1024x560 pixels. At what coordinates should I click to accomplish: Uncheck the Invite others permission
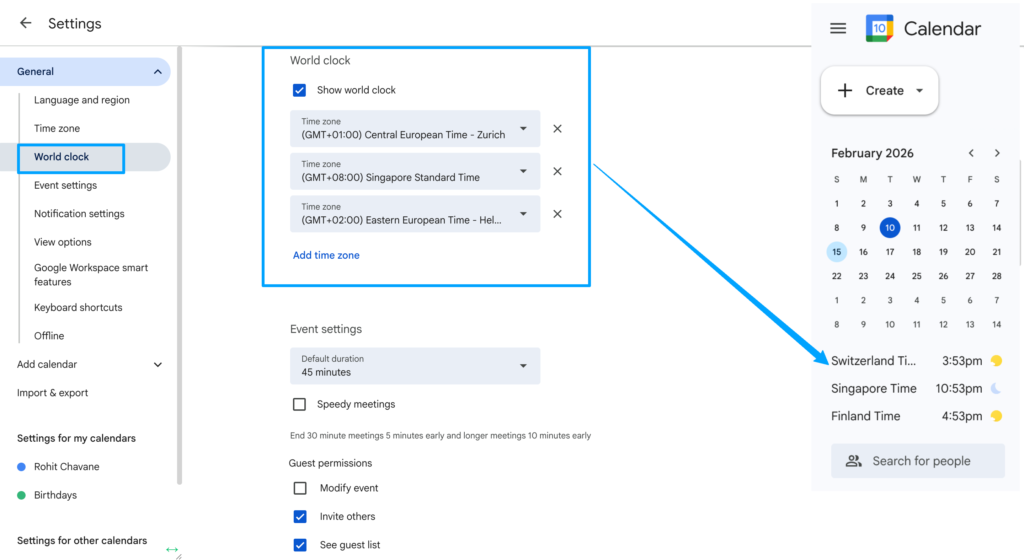(299, 517)
